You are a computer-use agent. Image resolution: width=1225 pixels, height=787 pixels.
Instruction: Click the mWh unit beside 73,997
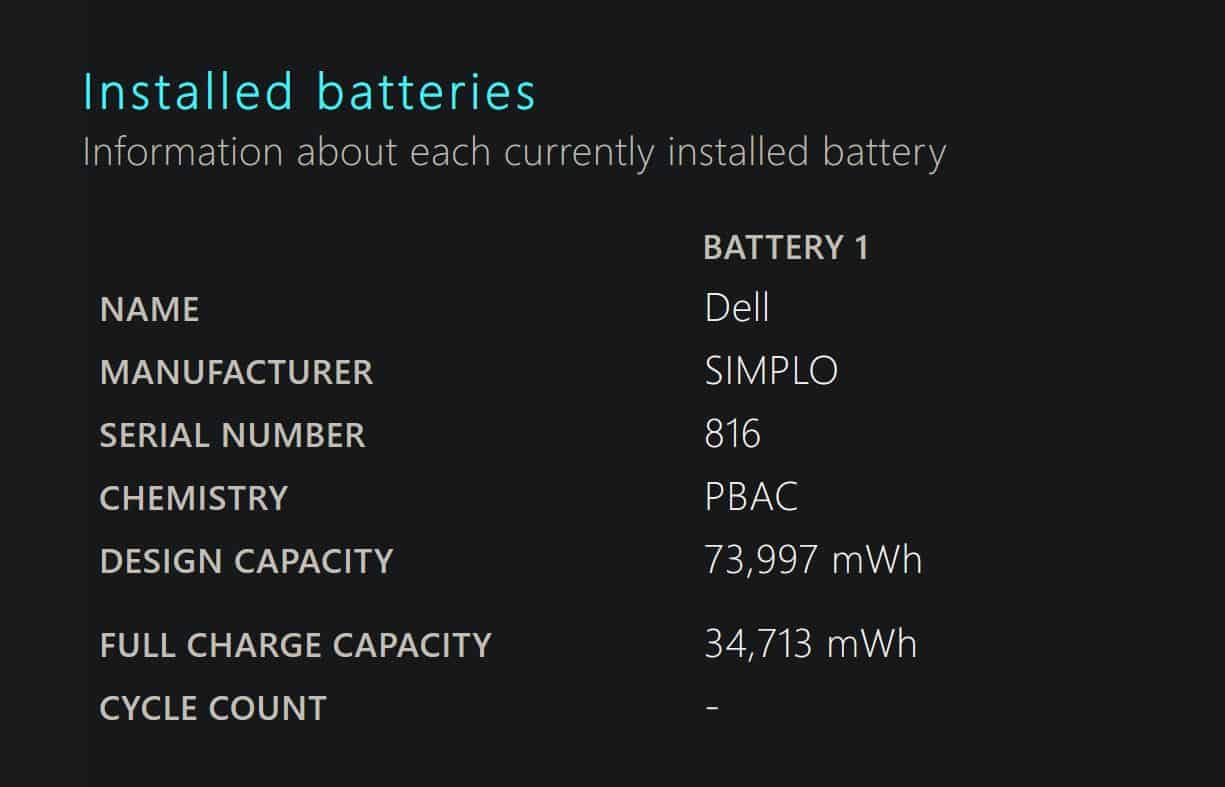coord(877,560)
